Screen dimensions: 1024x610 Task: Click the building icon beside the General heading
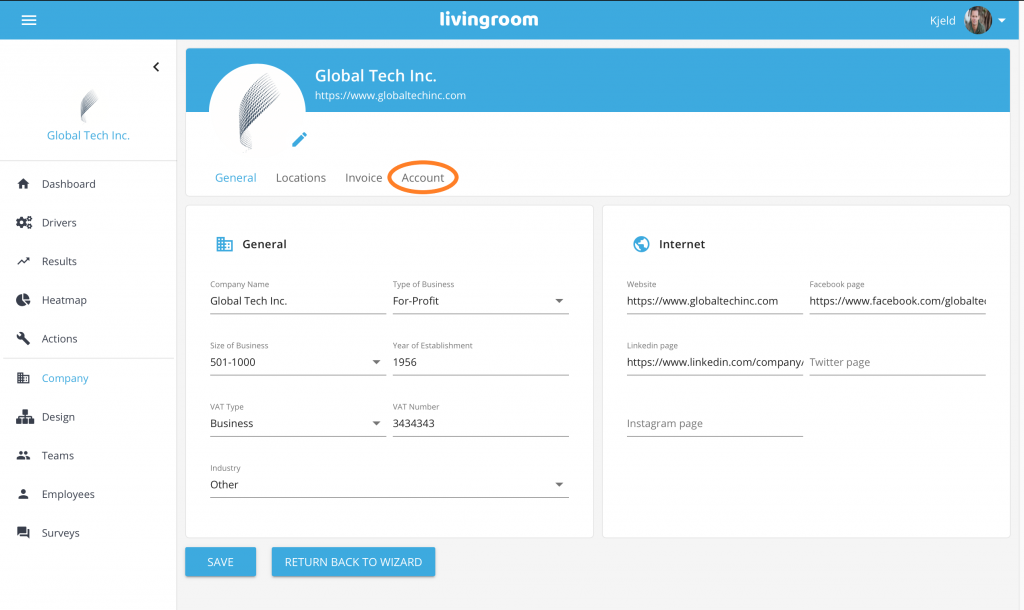225,244
